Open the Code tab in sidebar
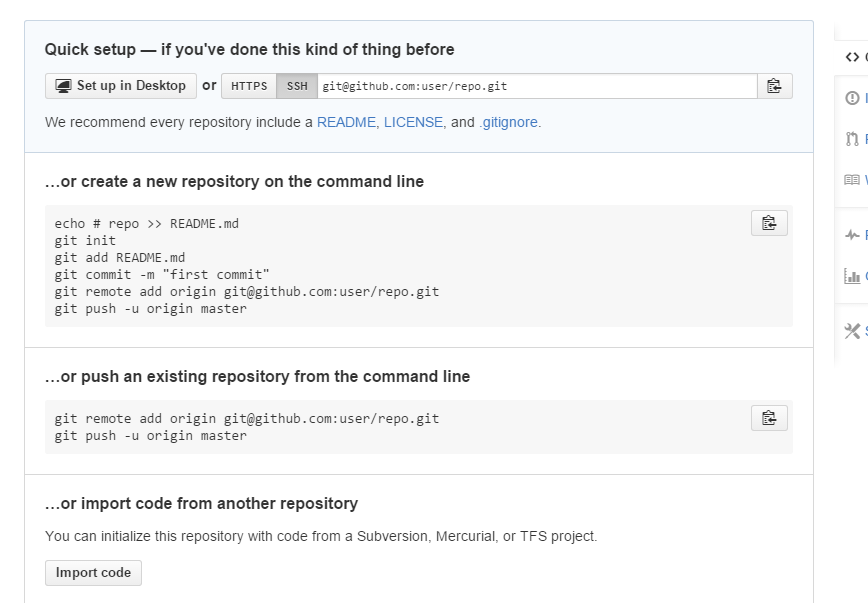 pos(853,57)
